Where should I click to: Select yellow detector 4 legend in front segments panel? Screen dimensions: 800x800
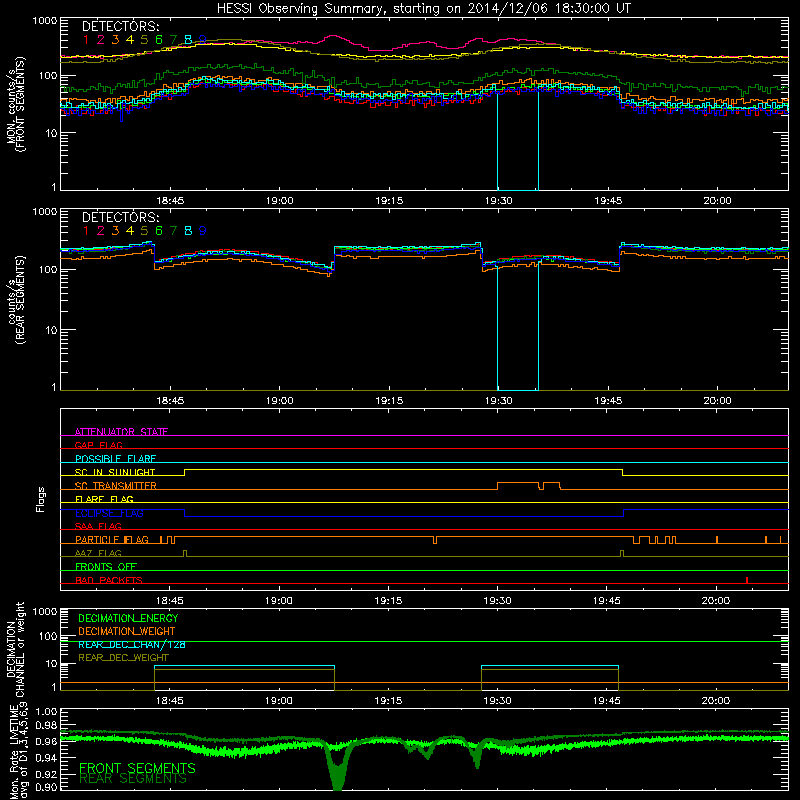[130, 40]
